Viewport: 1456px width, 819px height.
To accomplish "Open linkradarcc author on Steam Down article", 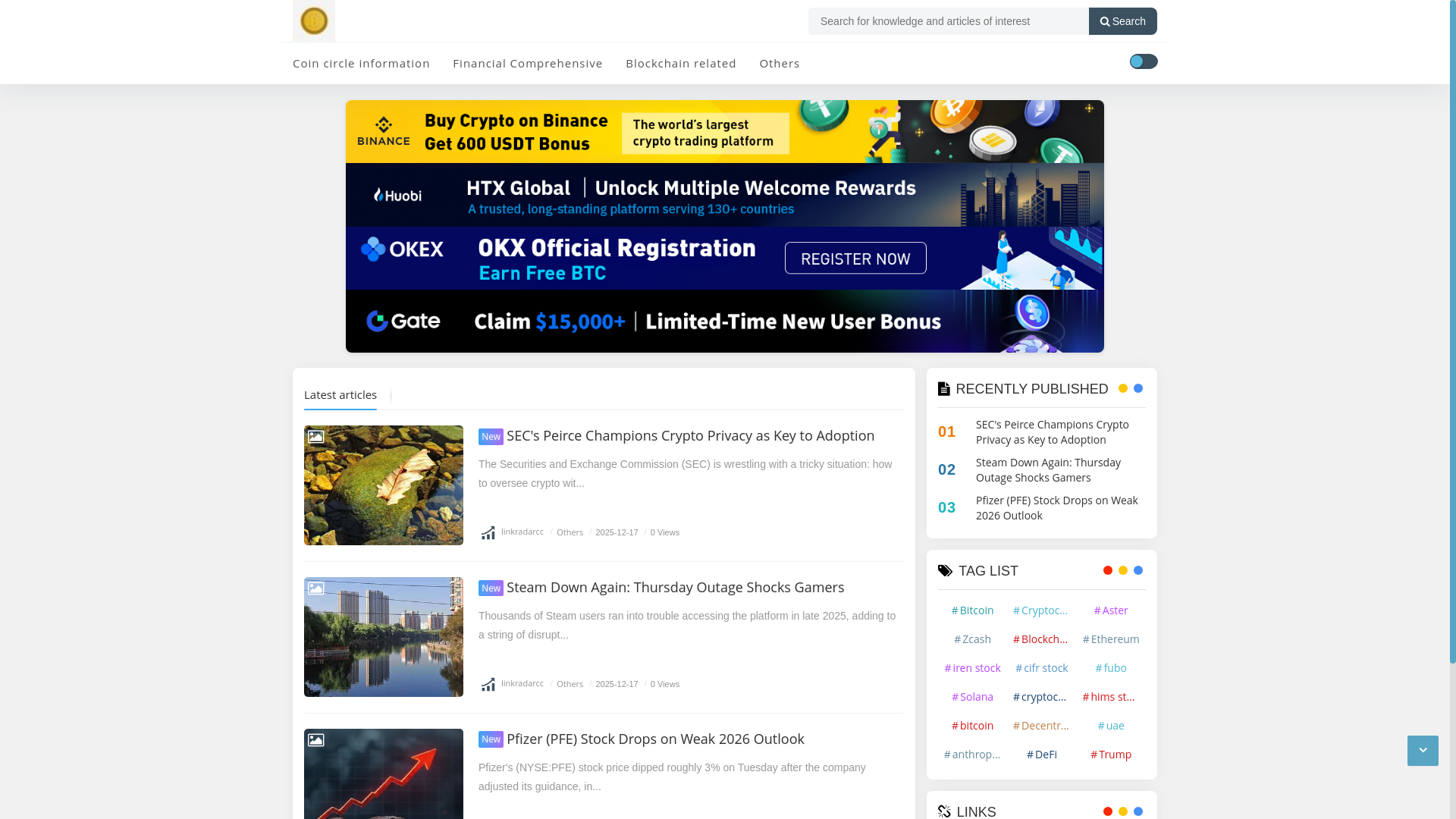I will coord(522,683).
